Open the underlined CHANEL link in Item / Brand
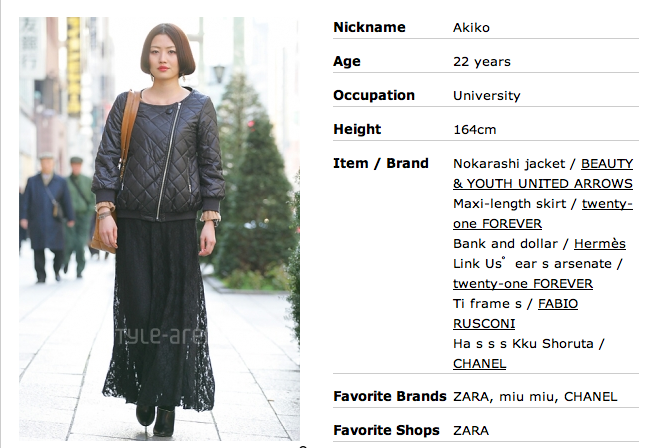 click(x=479, y=364)
